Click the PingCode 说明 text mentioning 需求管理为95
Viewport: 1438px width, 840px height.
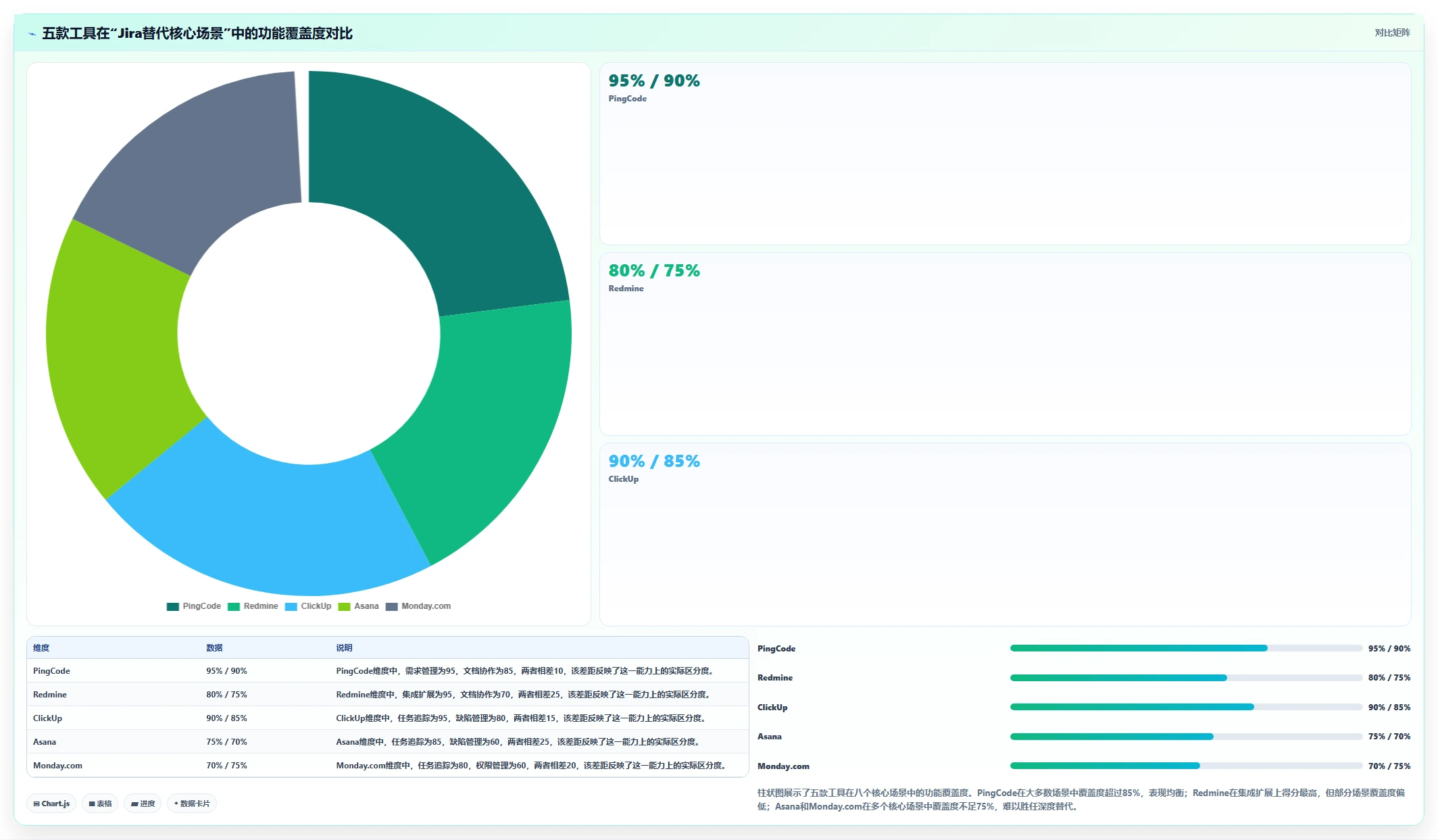pyautogui.click(x=526, y=671)
